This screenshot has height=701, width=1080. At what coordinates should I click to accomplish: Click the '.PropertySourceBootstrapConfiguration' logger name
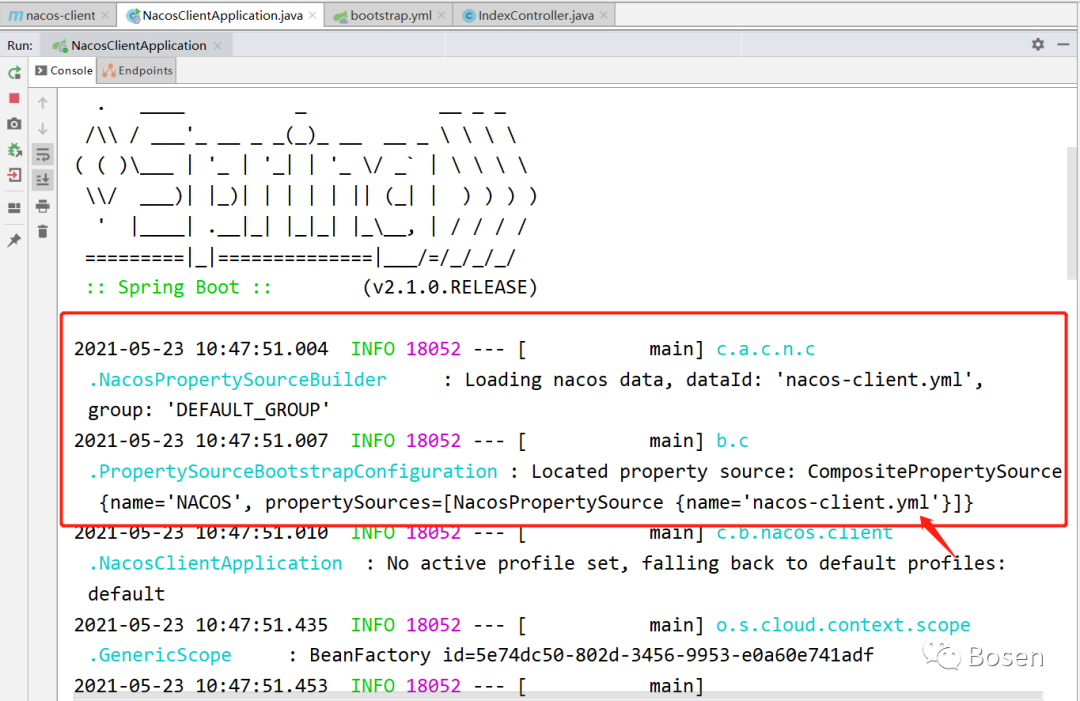click(x=292, y=472)
